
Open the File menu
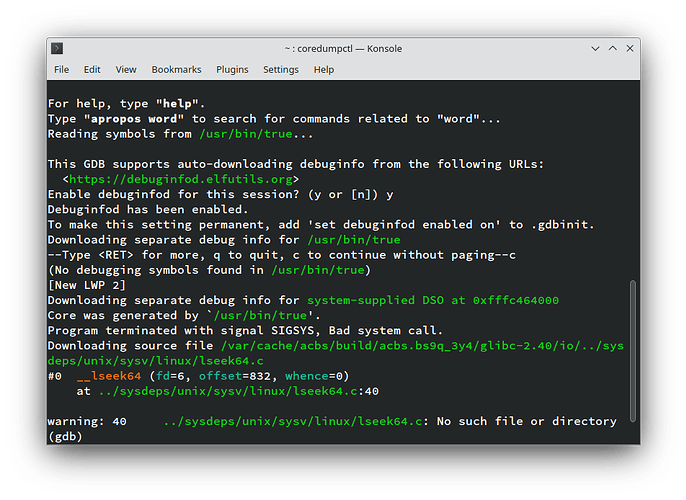pos(62,70)
